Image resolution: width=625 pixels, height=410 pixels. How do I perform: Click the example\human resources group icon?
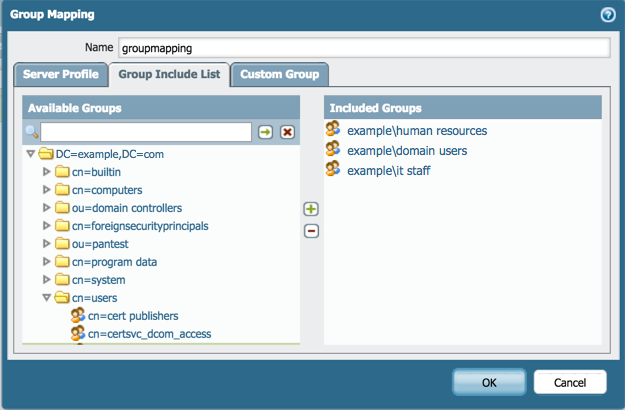[x=333, y=130]
